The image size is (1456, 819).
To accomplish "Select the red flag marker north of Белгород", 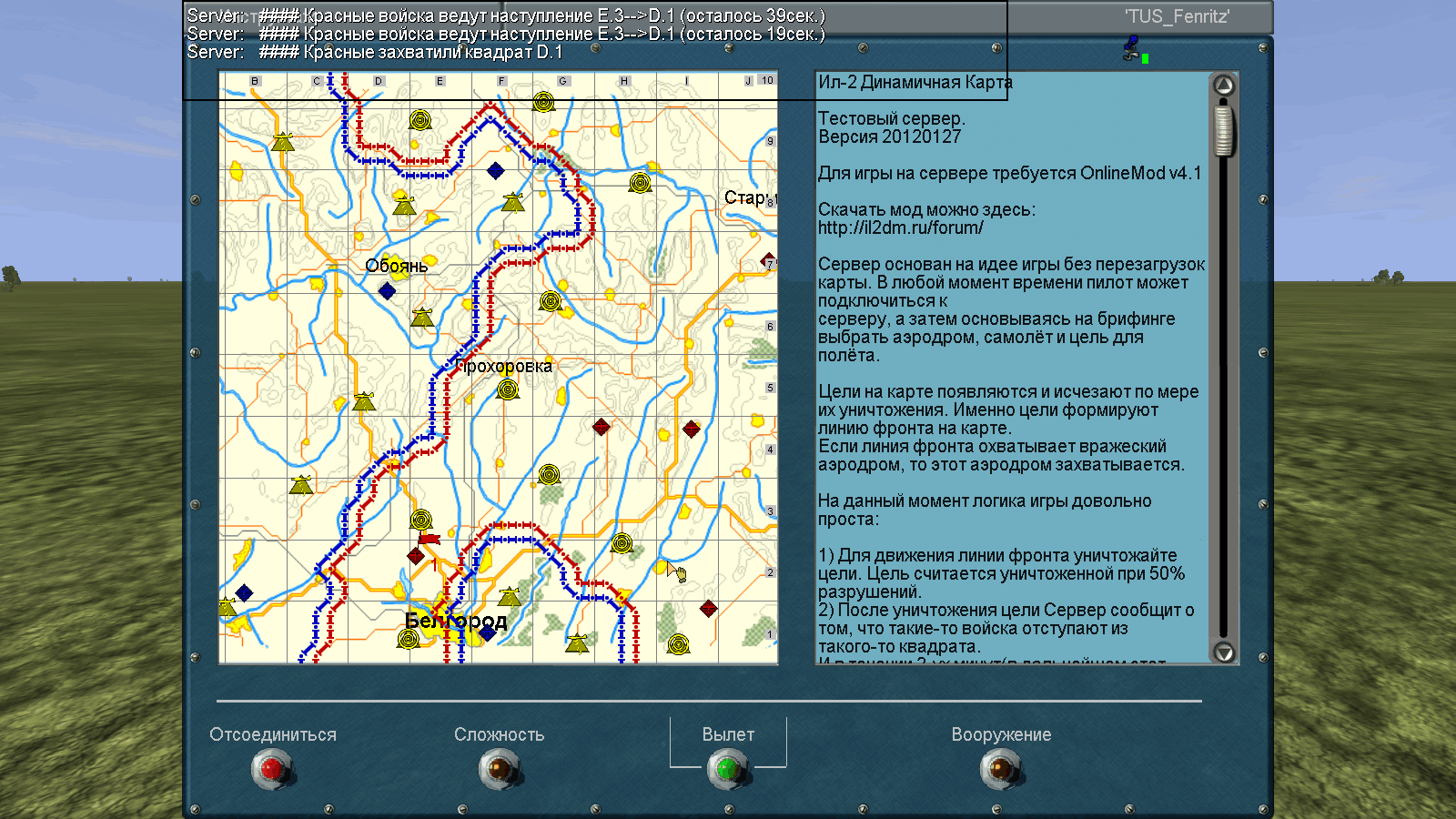I will [x=429, y=539].
